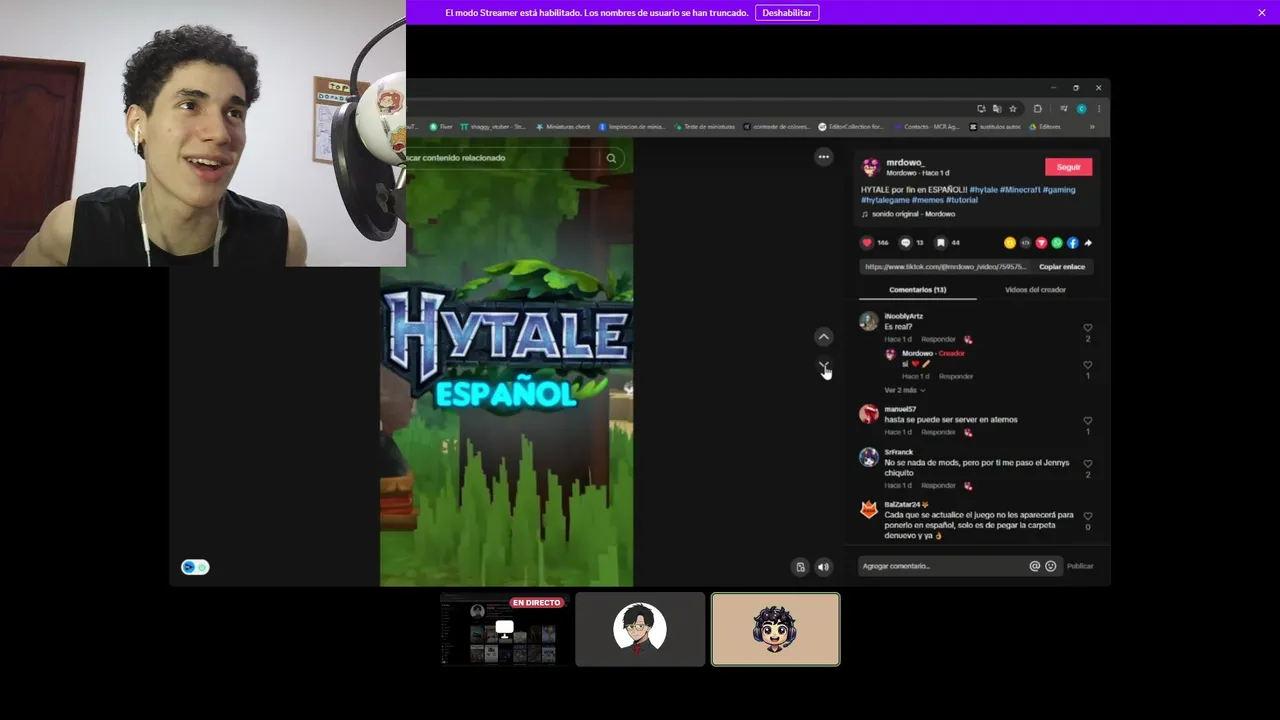Click the Hytale Español video player

pos(506,362)
